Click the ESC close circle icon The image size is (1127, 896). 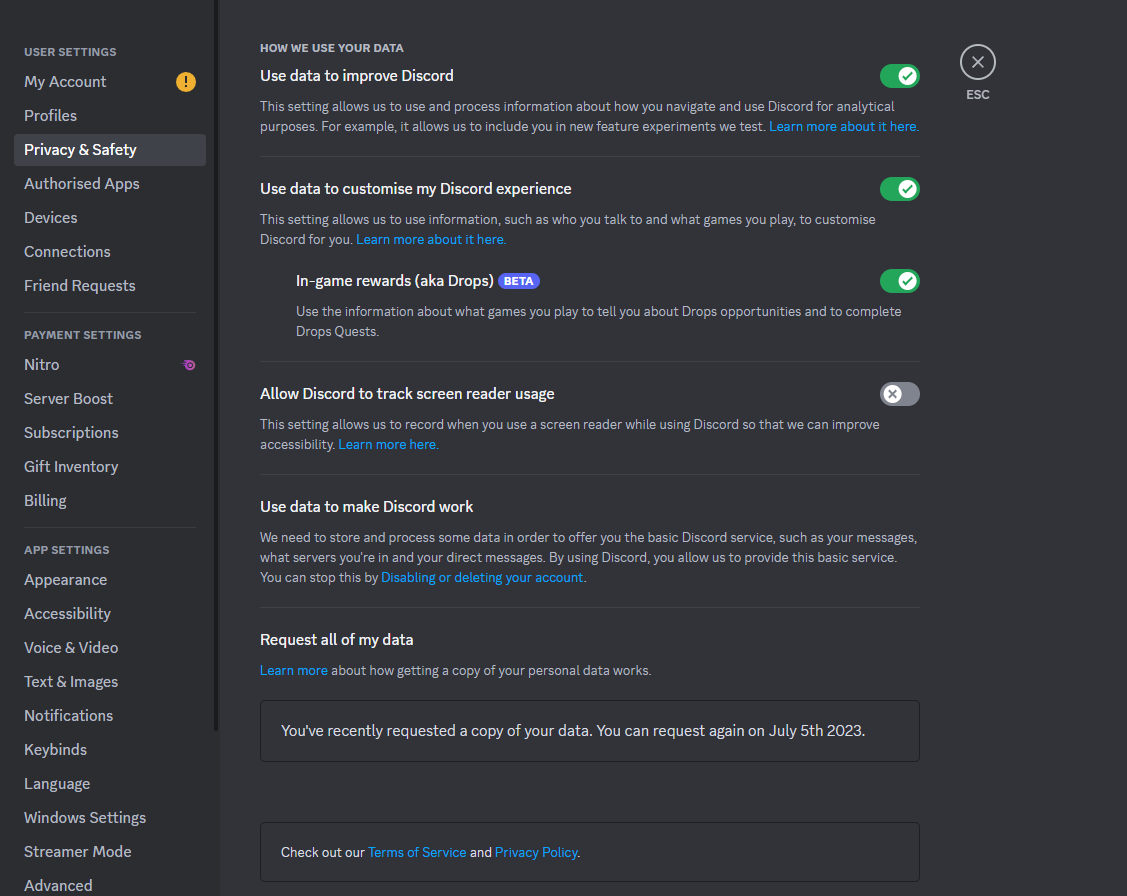click(977, 62)
